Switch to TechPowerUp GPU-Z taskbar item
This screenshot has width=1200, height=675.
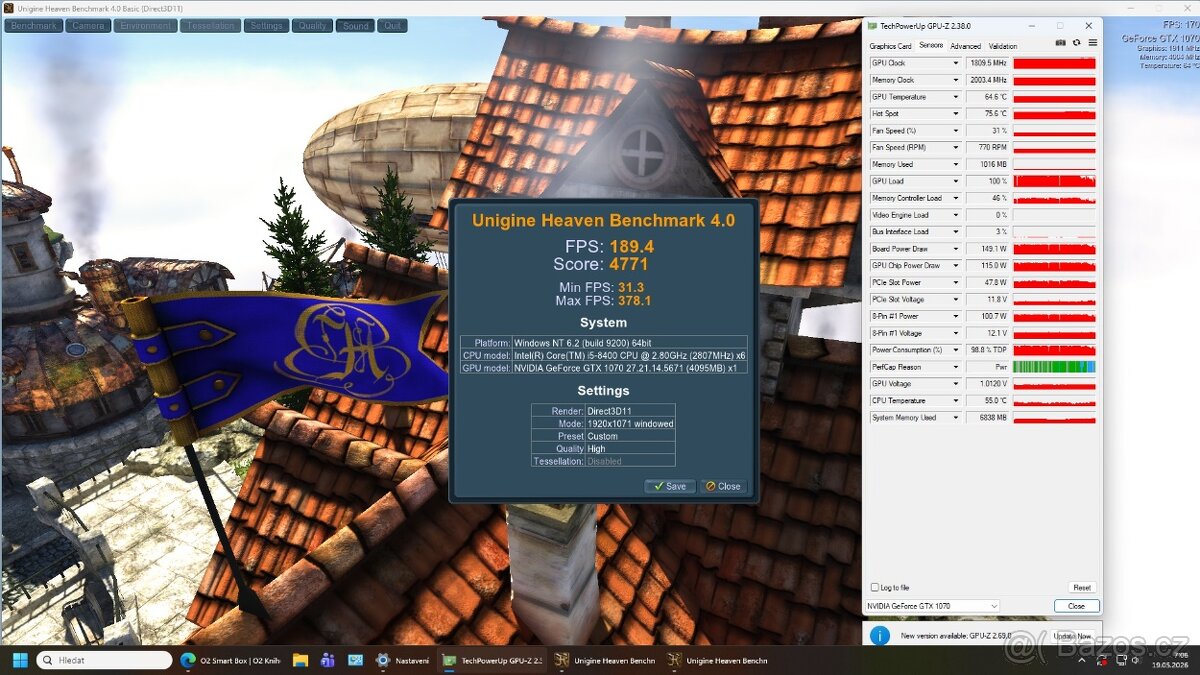[x=493, y=660]
